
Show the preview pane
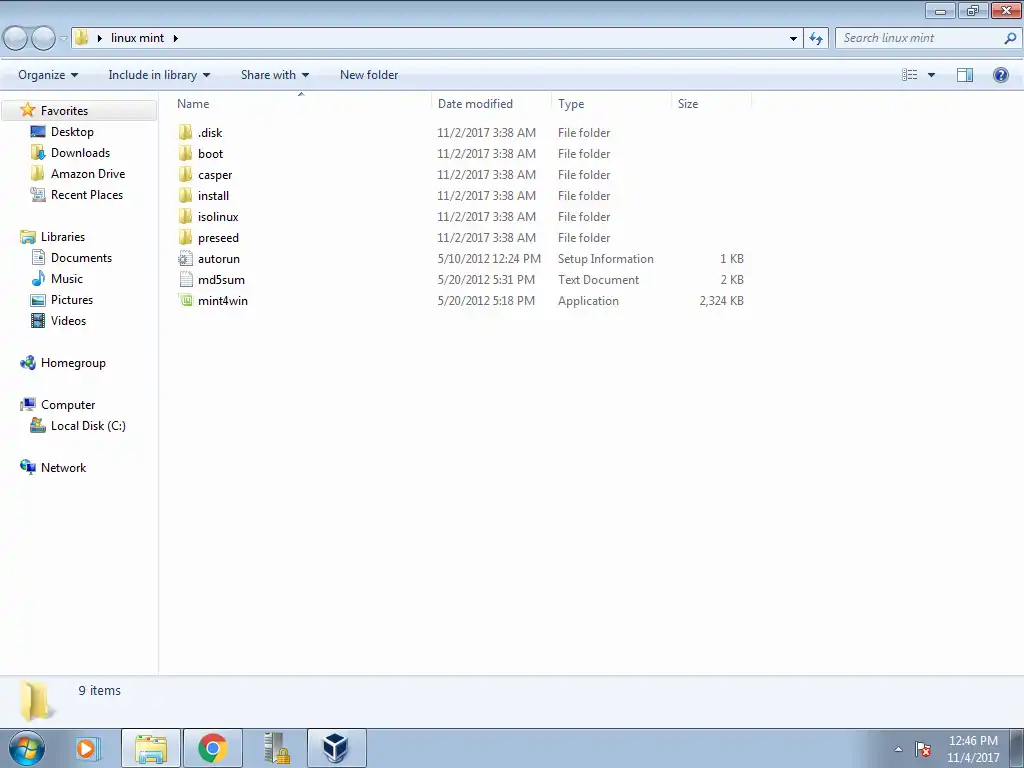tap(965, 75)
